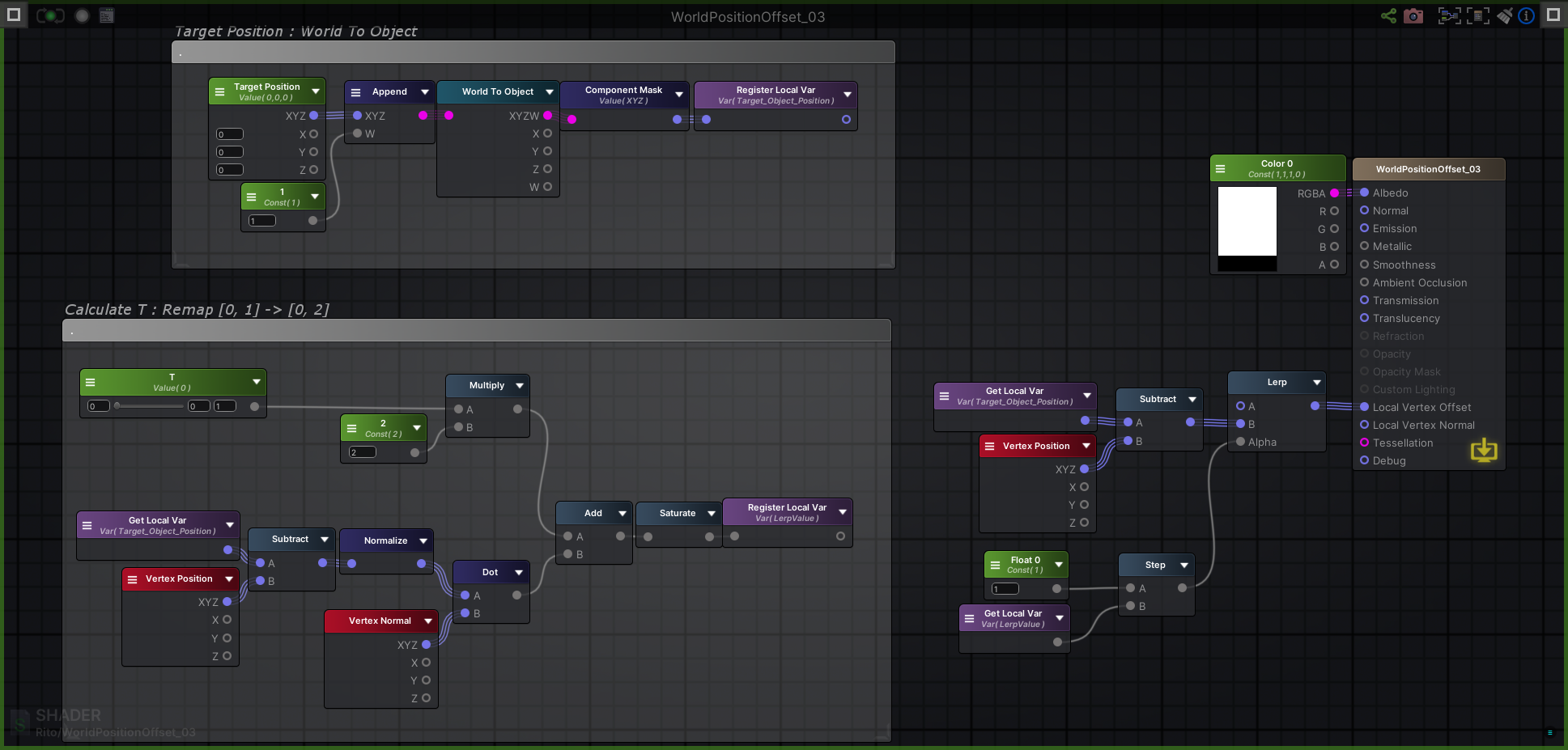Image resolution: width=1568 pixels, height=750 pixels.
Task: Click the Rito/WorldPositionOffset_03 shader name
Action: (114, 731)
